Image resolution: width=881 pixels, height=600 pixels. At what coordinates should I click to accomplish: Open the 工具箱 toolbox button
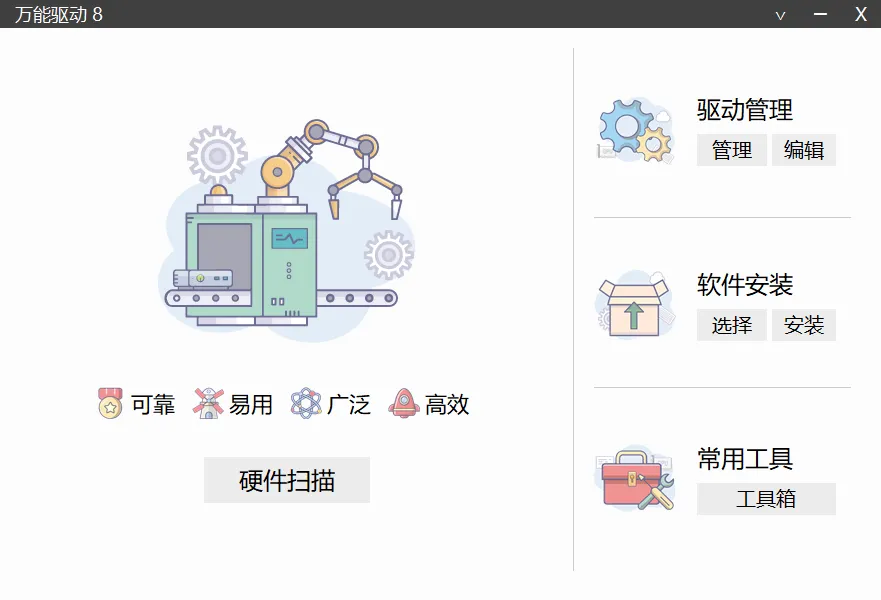click(766, 499)
